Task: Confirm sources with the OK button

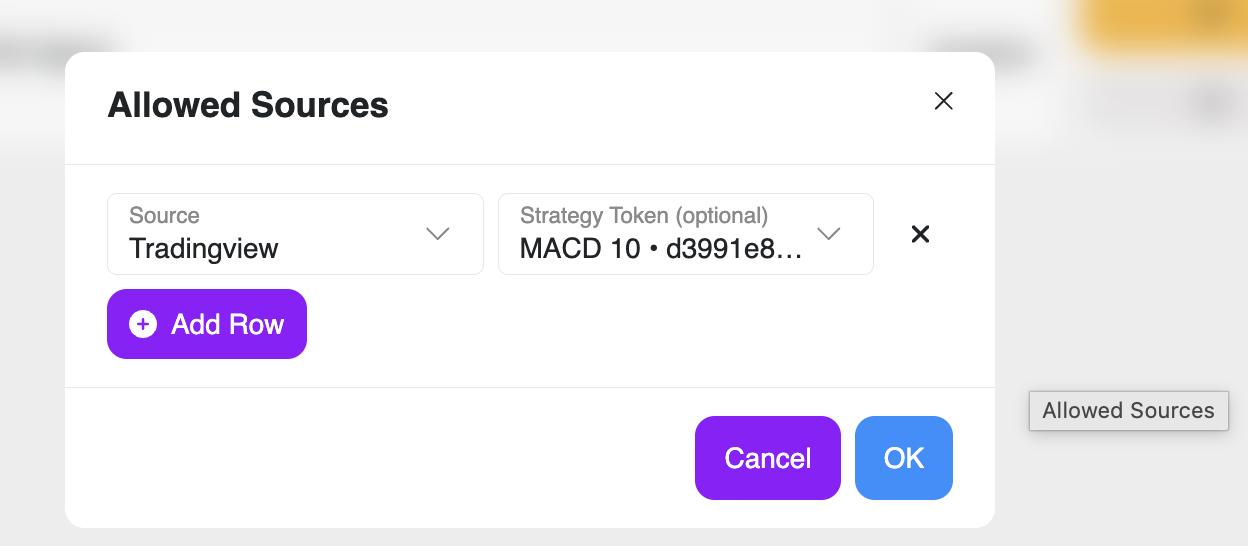Action: click(903, 458)
